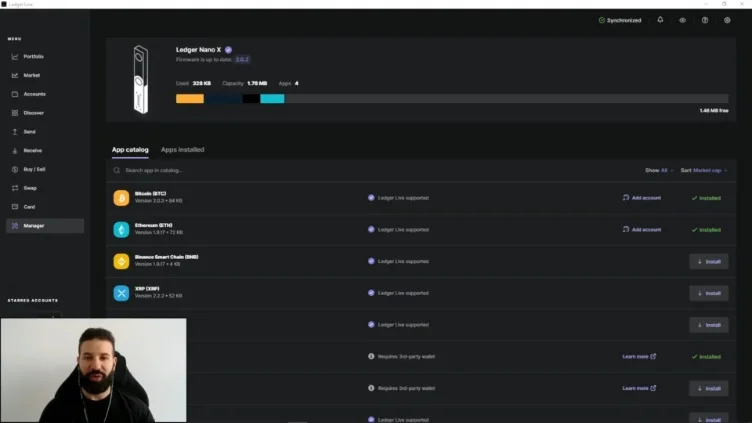
Task: Click the Send arrow icon
Action: (x=15, y=131)
